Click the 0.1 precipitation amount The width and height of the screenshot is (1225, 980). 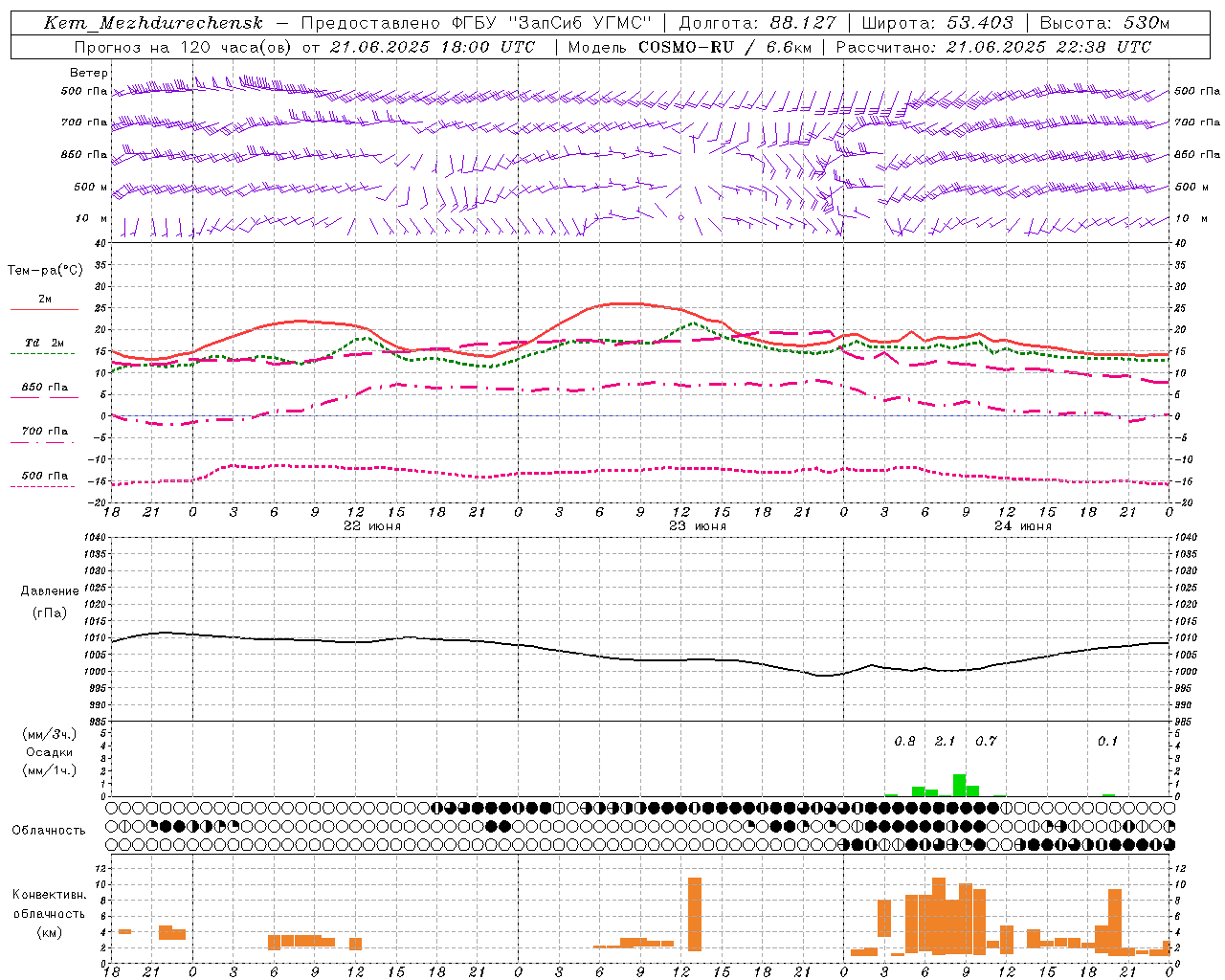(x=1107, y=742)
